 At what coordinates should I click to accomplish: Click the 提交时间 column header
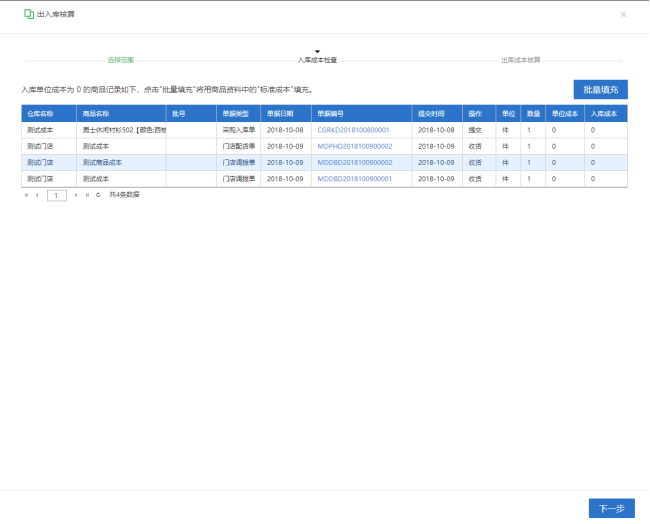point(437,114)
